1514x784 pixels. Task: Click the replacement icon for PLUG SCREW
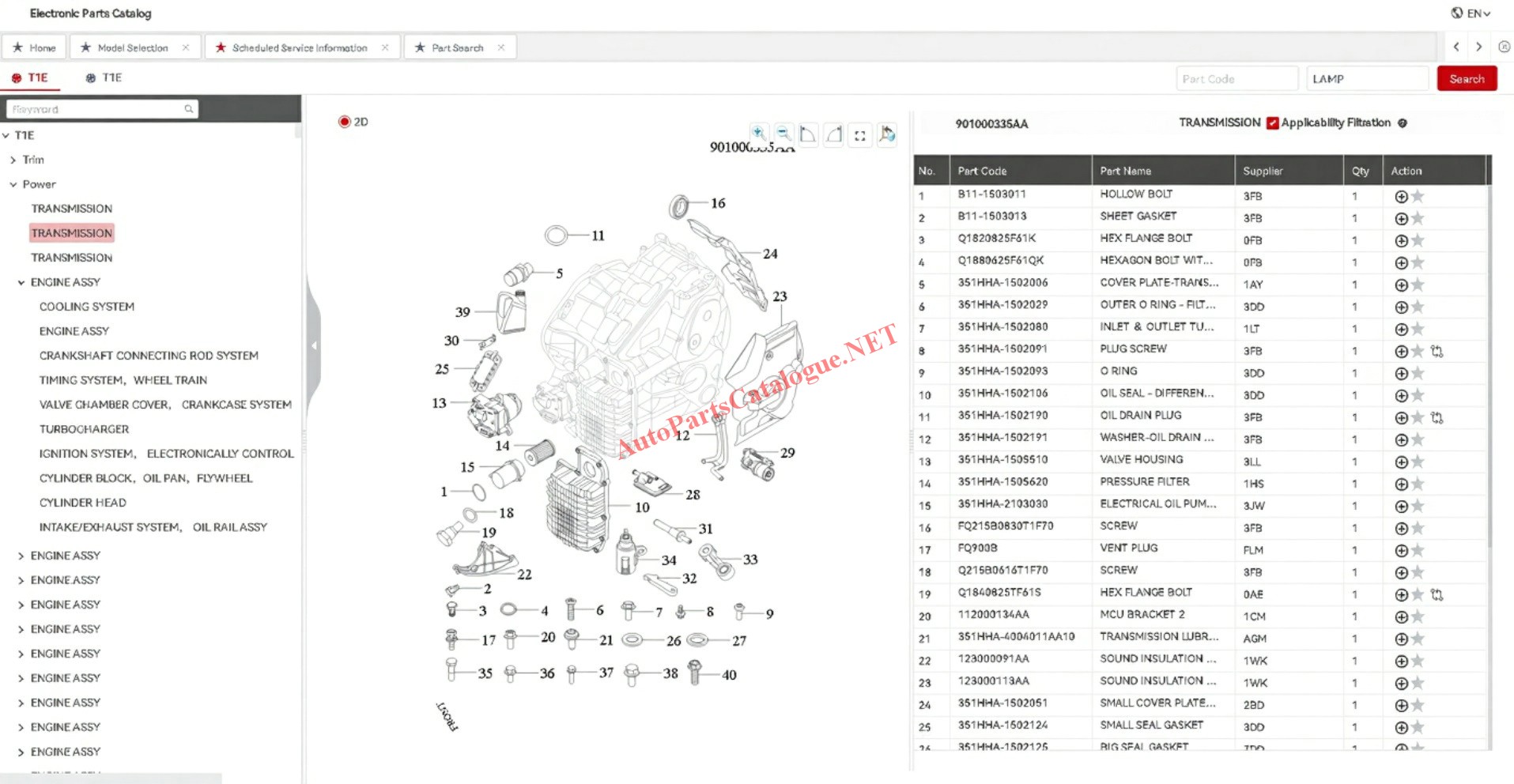pyautogui.click(x=1437, y=352)
